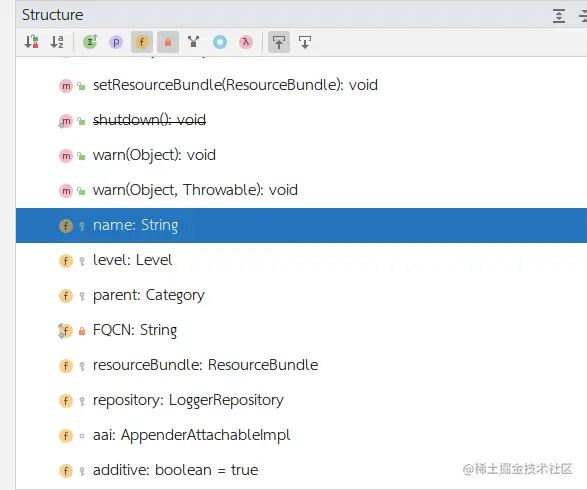Select FQCN: String static field
587x490 pixels.
301,330
